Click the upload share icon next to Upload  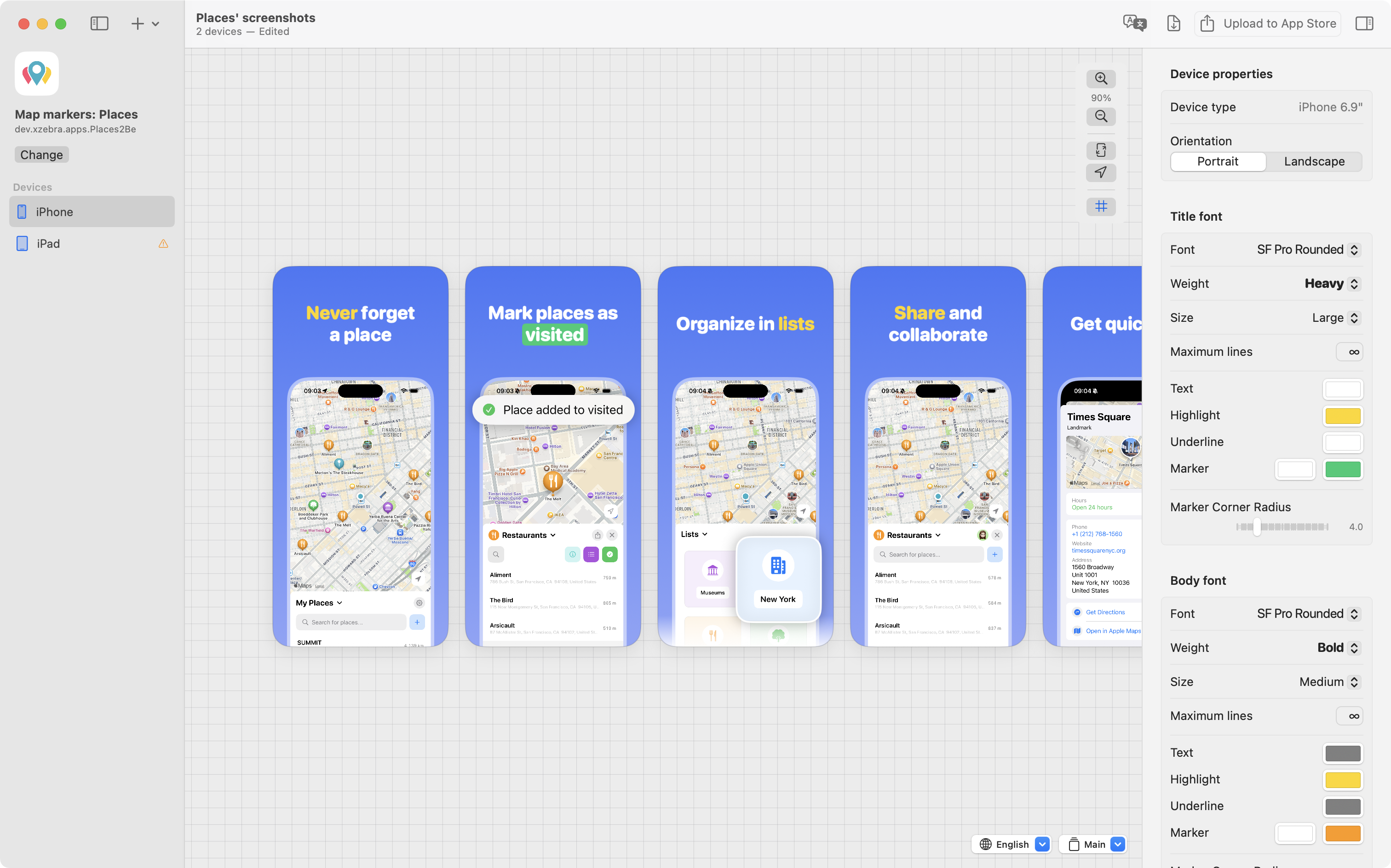click(x=1207, y=23)
